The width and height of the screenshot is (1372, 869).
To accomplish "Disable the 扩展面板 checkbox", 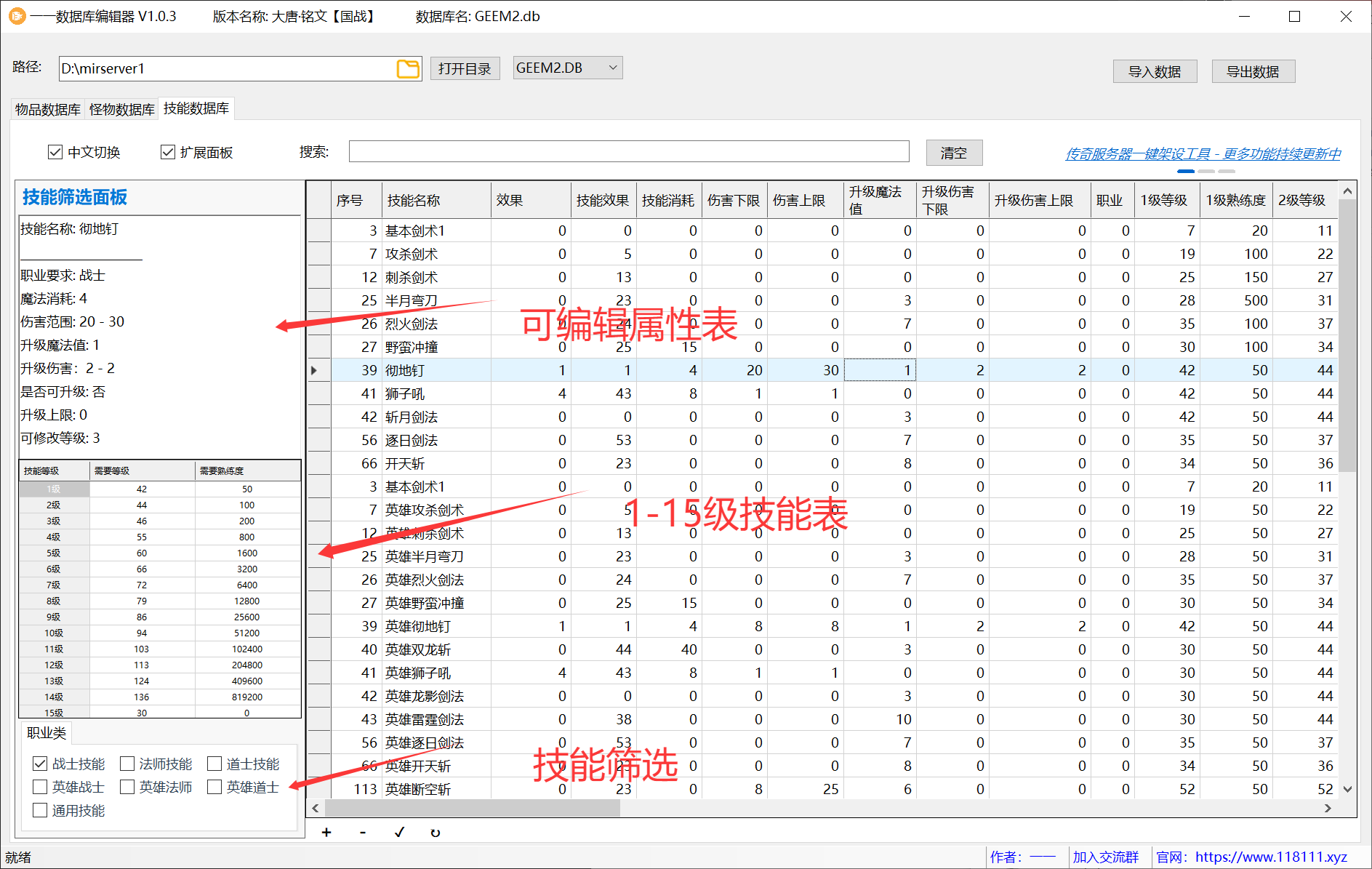I will [168, 151].
